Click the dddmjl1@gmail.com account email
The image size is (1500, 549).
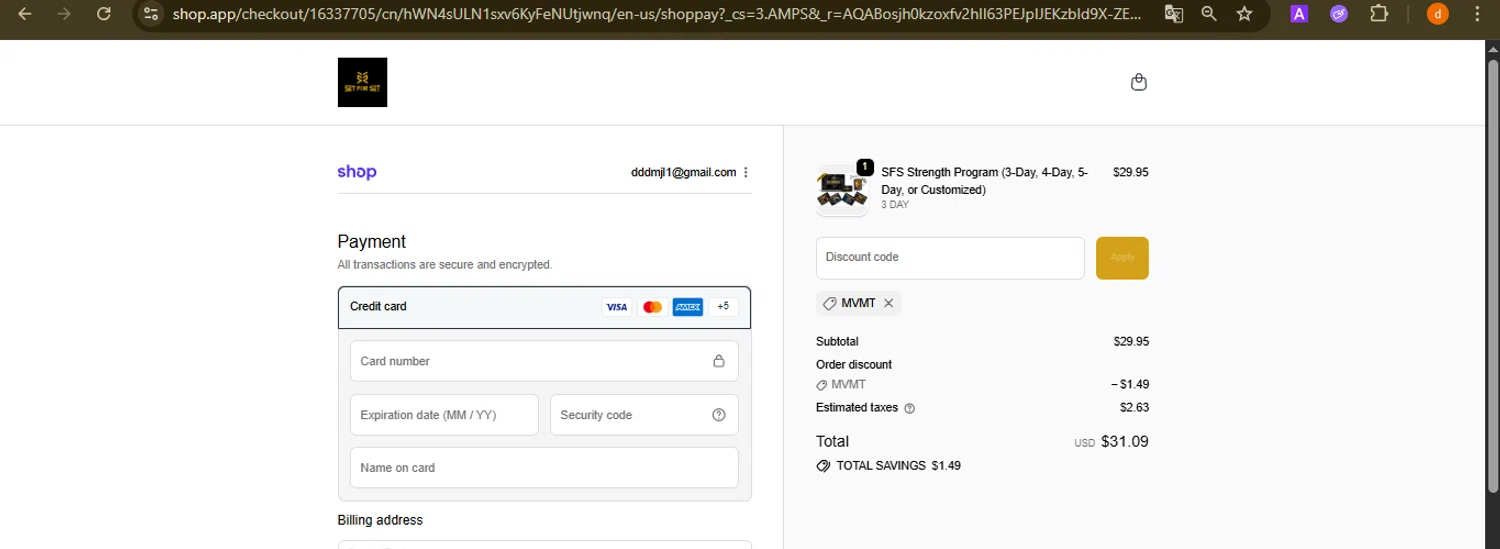683,172
